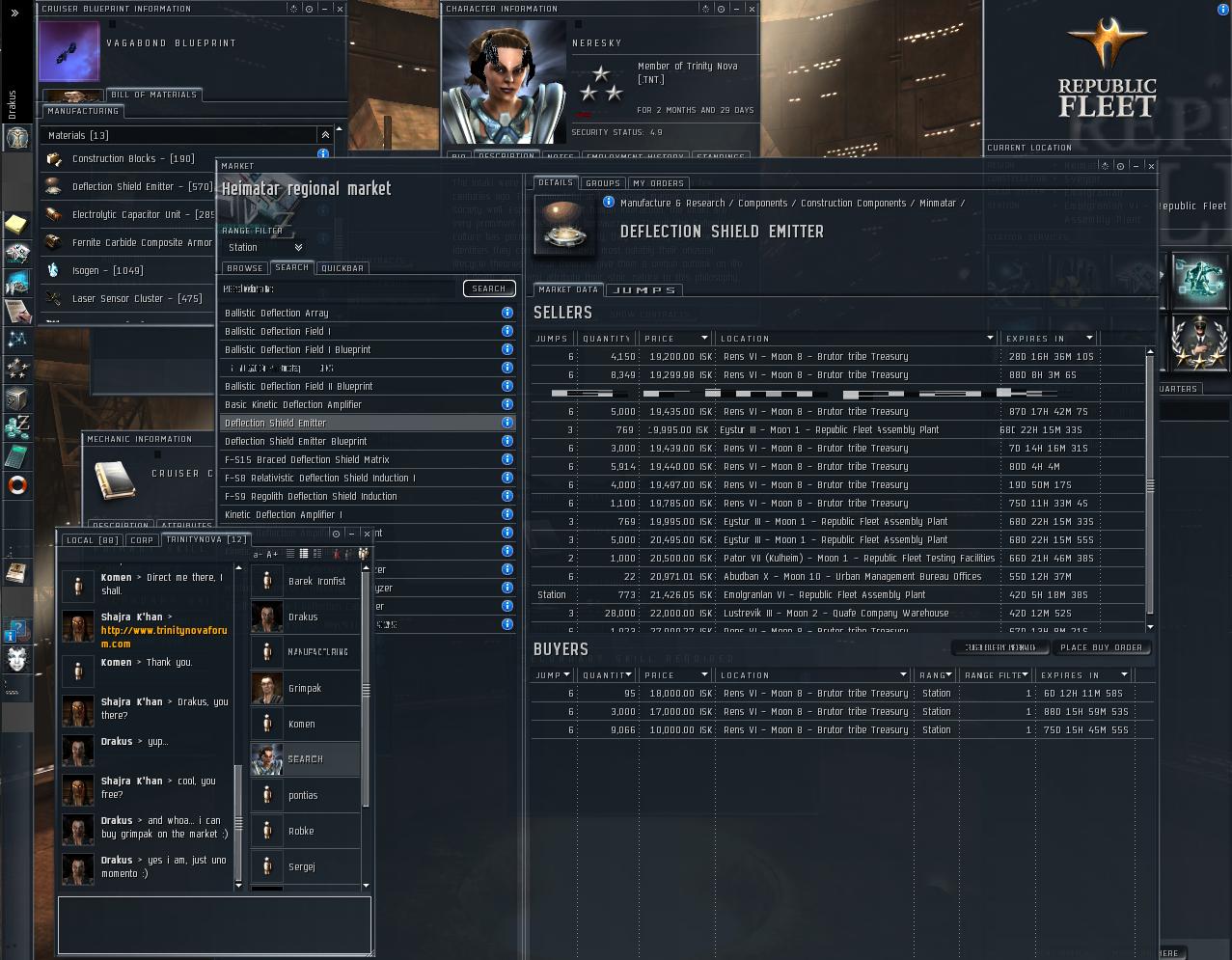Click the Deflection Shield Emitter item image
The image size is (1232, 960).
coord(562,225)
